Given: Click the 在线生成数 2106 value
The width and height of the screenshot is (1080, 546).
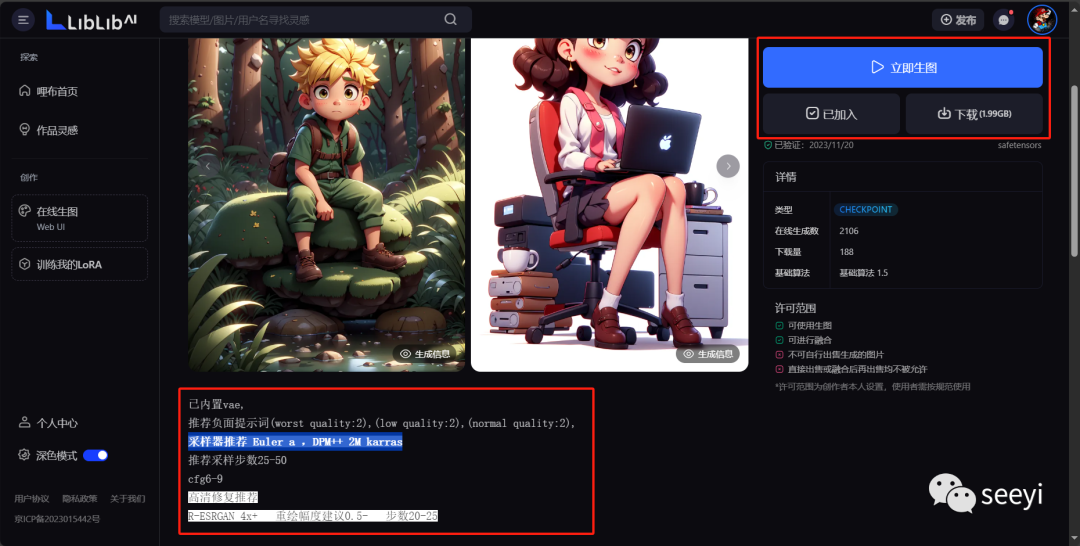Looking at the screenshot, I should 849,231.
